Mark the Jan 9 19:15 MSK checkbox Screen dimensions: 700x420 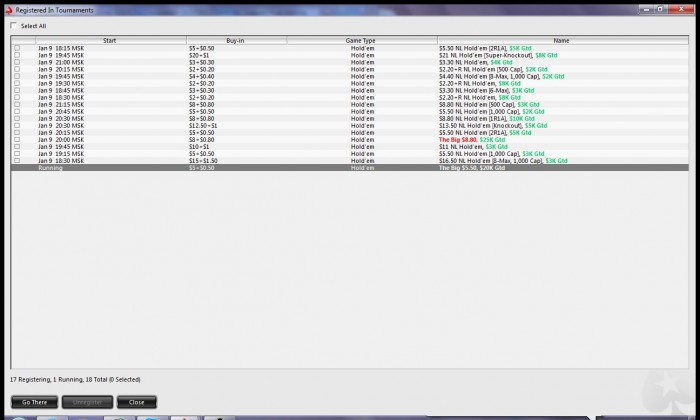[17, 154]
